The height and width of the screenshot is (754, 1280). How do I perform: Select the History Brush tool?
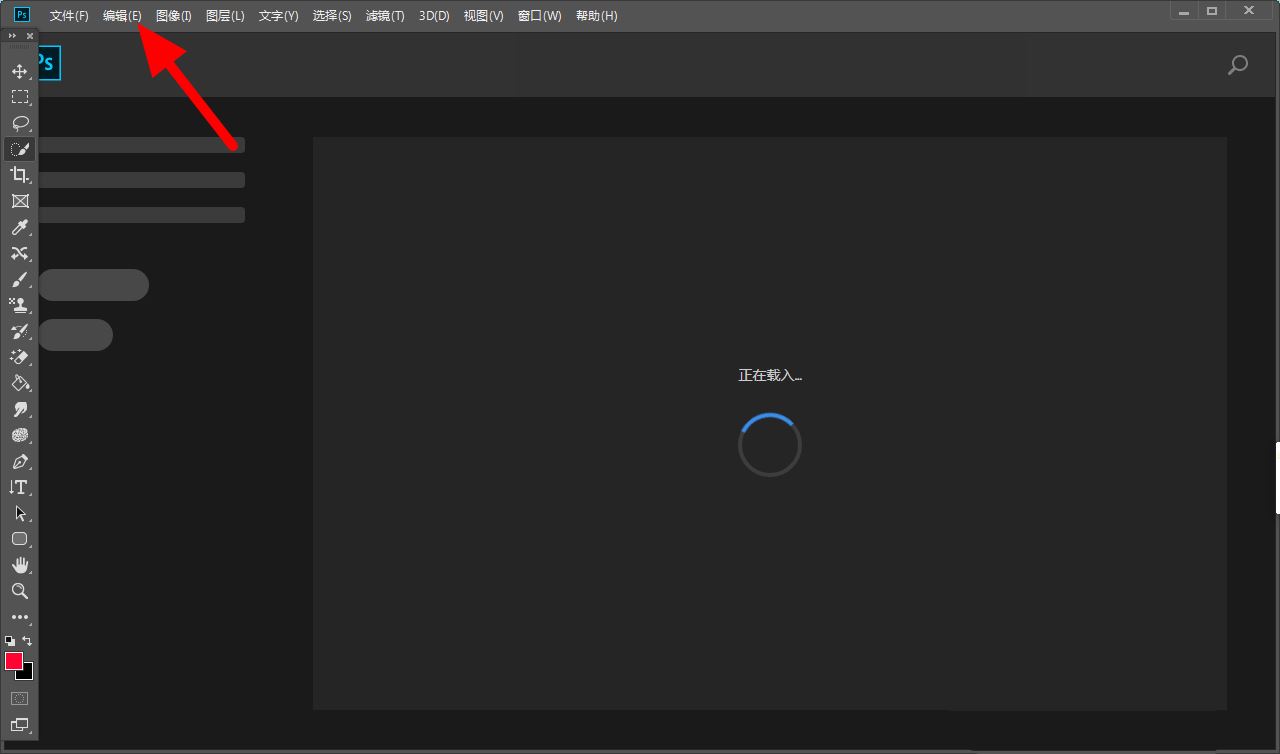click(19, 331)
